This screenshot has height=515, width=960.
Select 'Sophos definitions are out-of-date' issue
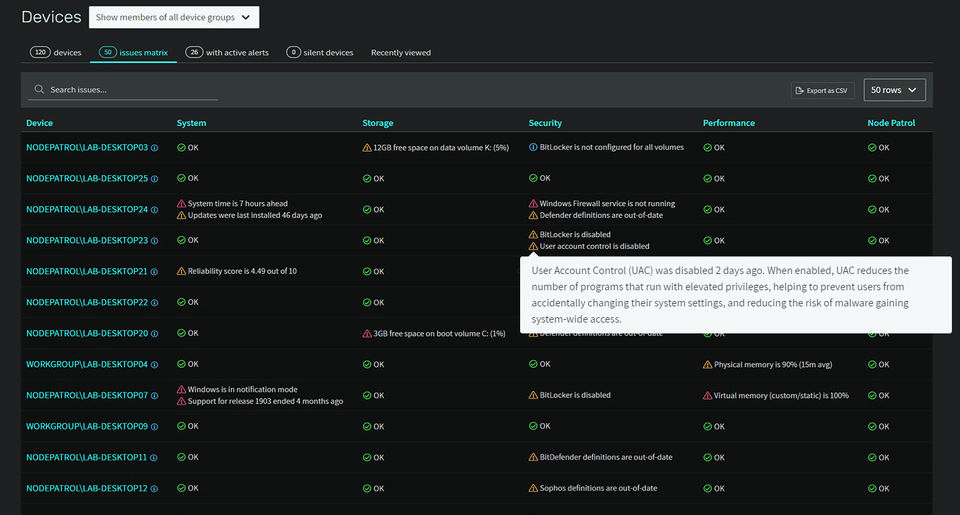(x=598, y=488)
